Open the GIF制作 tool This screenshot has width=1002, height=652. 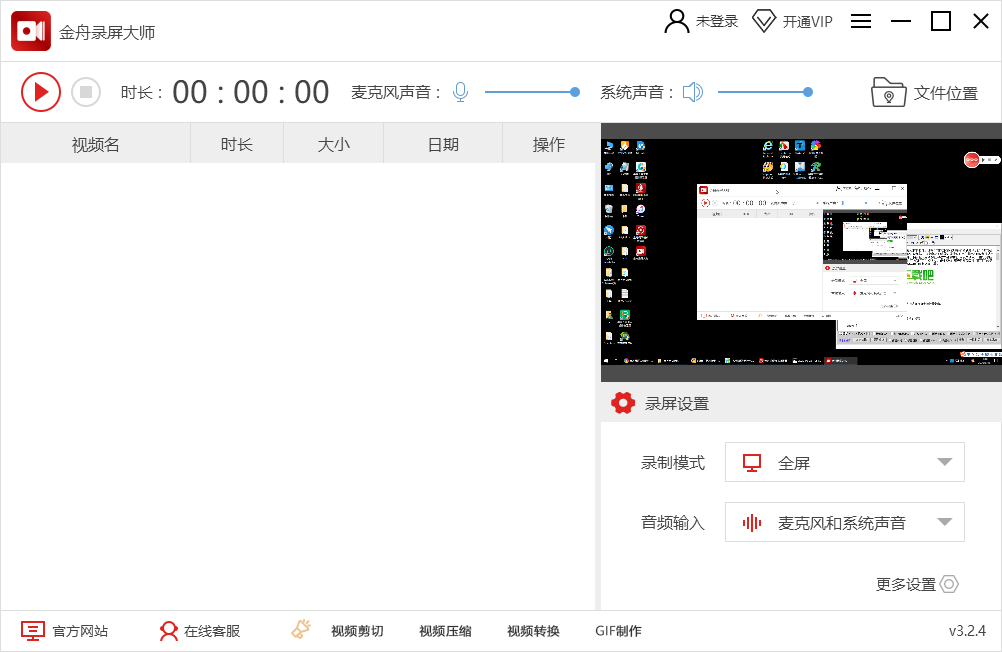pyautogui.click(x=619, y=632)
